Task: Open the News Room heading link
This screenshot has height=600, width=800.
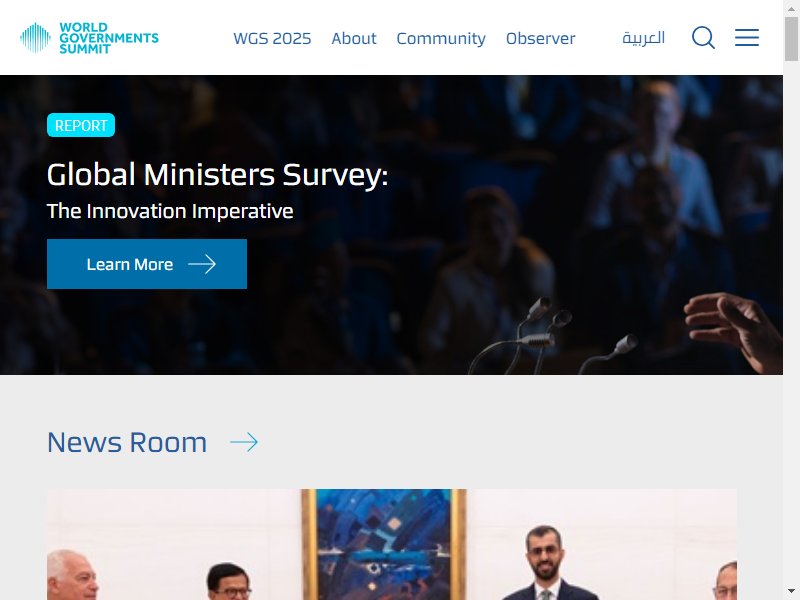Action: pos(127,442)
